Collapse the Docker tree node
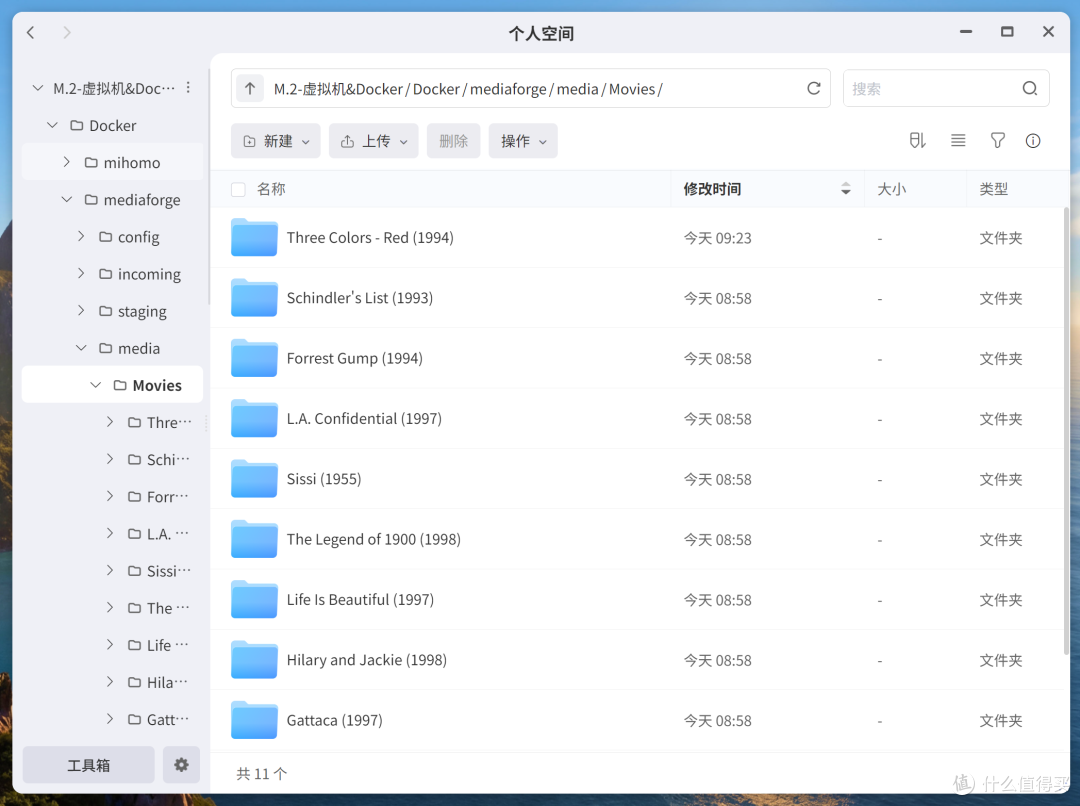The image size is (1080, 806). point(52,125)
